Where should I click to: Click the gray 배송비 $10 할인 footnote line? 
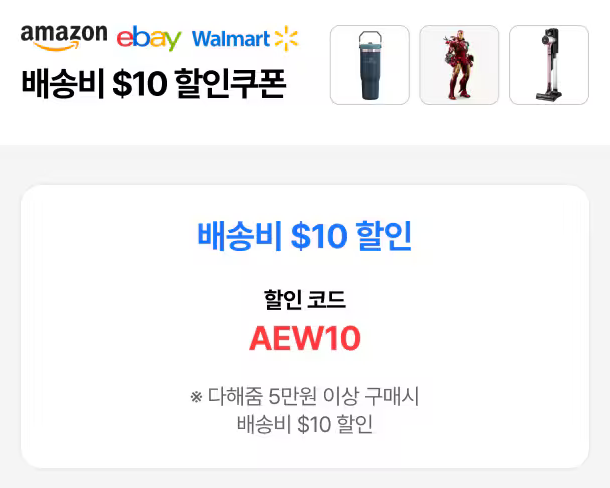pos(304,423)
